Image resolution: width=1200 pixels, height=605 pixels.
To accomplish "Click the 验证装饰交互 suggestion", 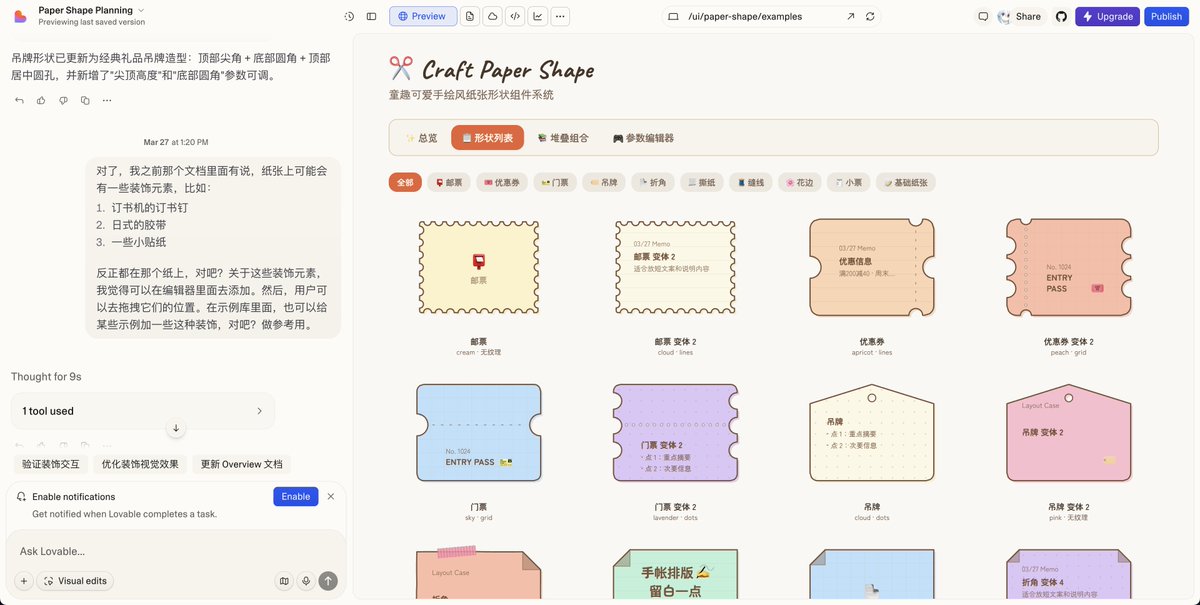I will pos(51,464).
